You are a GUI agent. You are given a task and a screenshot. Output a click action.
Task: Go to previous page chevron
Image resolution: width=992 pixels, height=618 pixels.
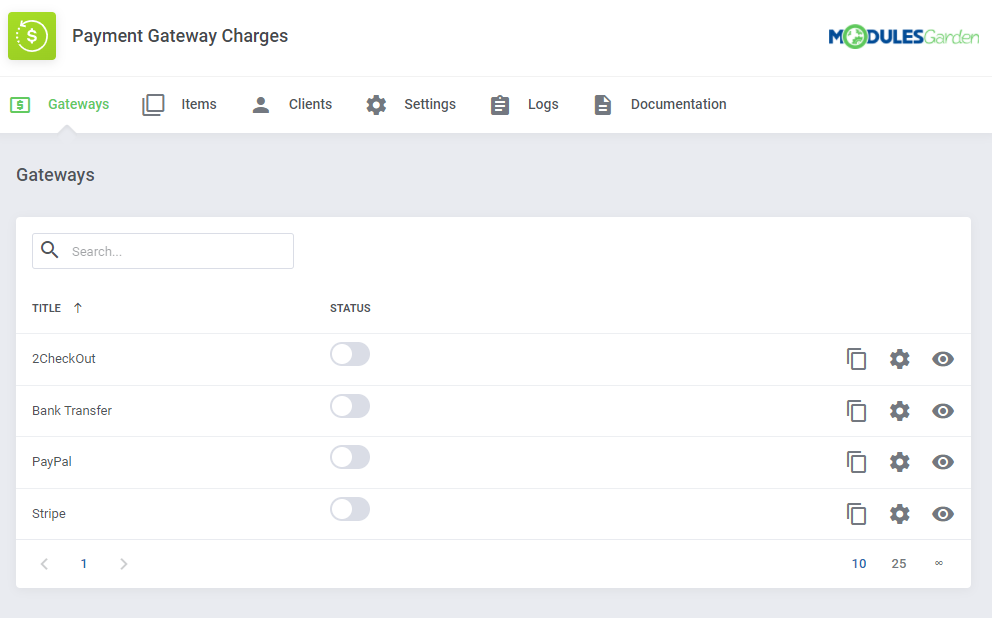[x=44, y=564]
